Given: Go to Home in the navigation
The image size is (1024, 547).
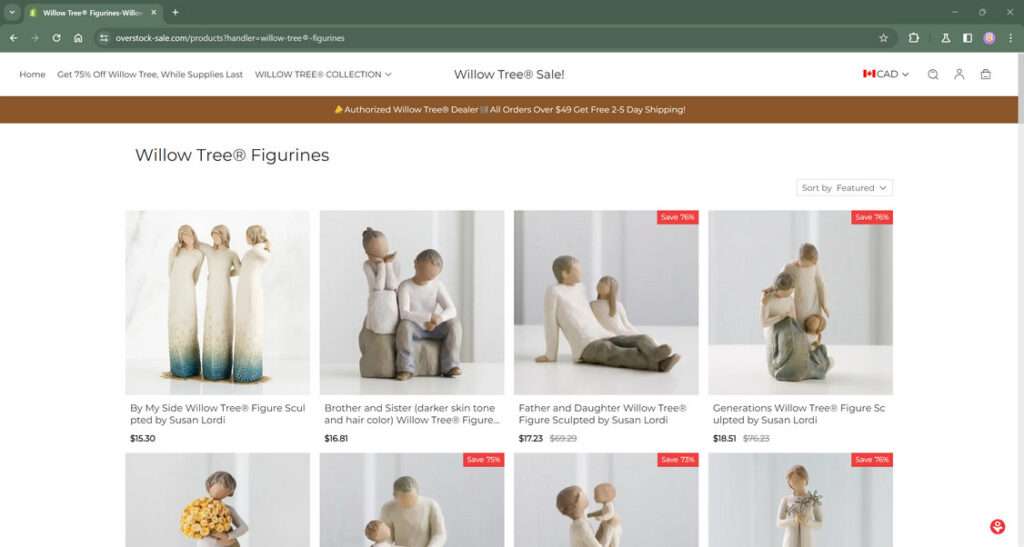Looking at the screenshot, I should tap(33, 74).
